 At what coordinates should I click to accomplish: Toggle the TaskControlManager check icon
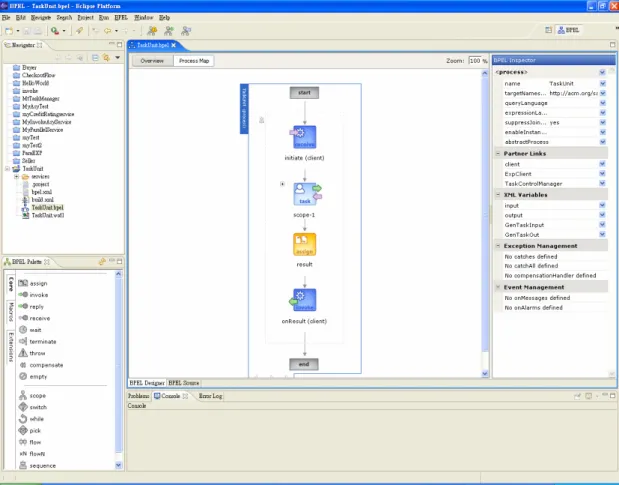pyautogui.click(x=602, y=183)
